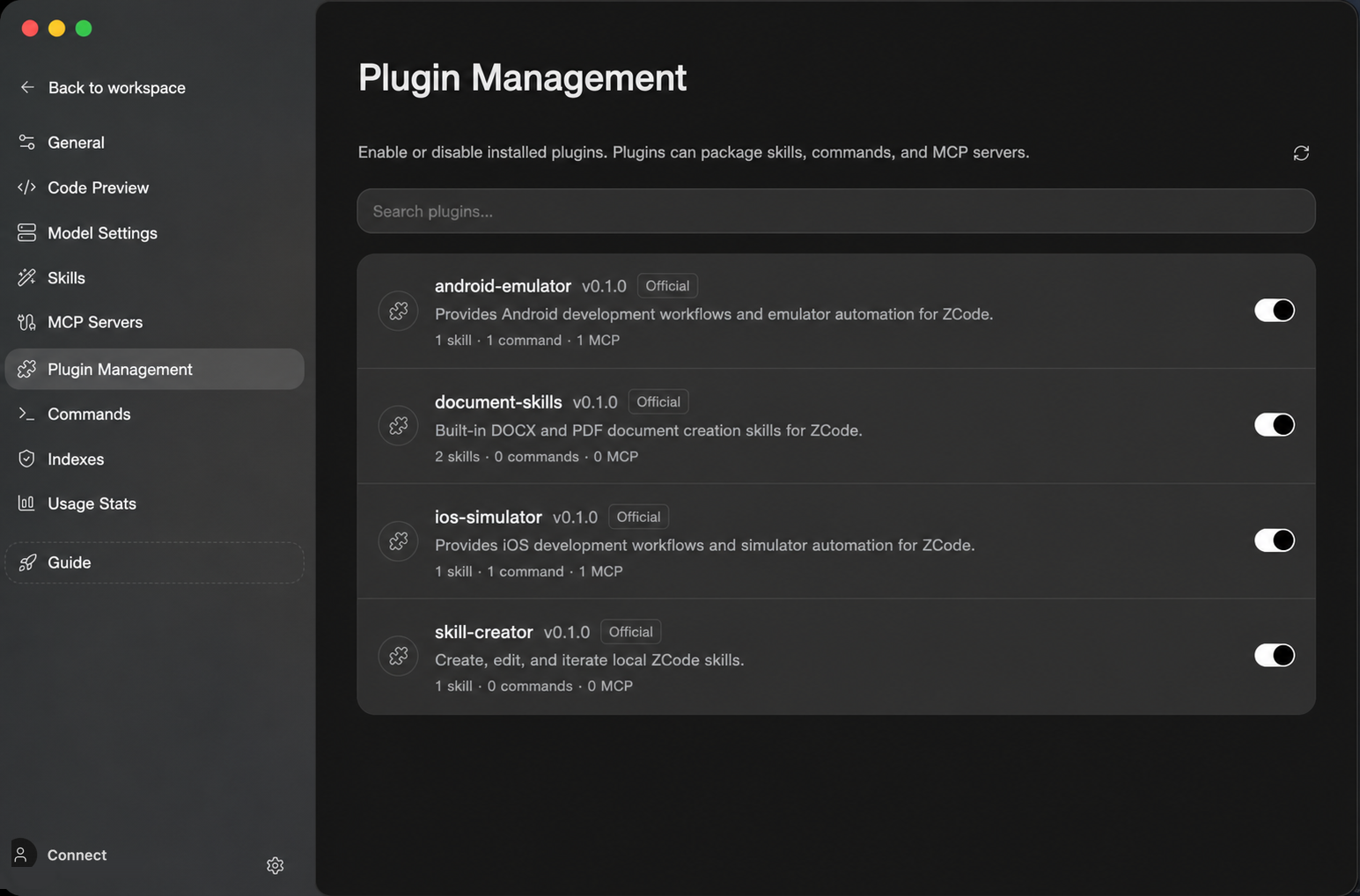Click the ios-simulator '1 skill · 1 command · 1 MCP' line
Screen dimensions: 1360x896
(x=529, y=571)
